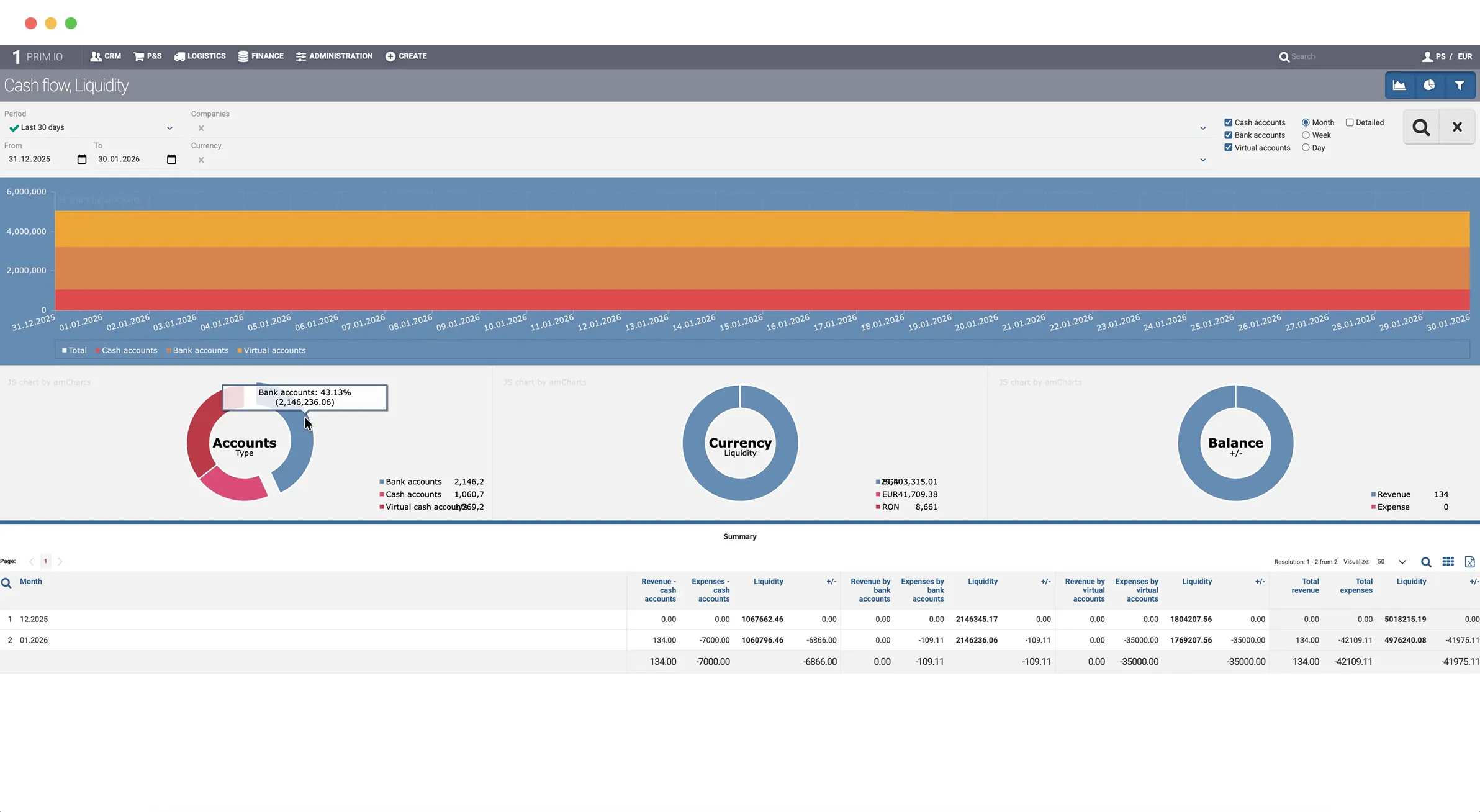Toggle the filter funnel button
This screenshot has height=812, width=1480.
1460,86
